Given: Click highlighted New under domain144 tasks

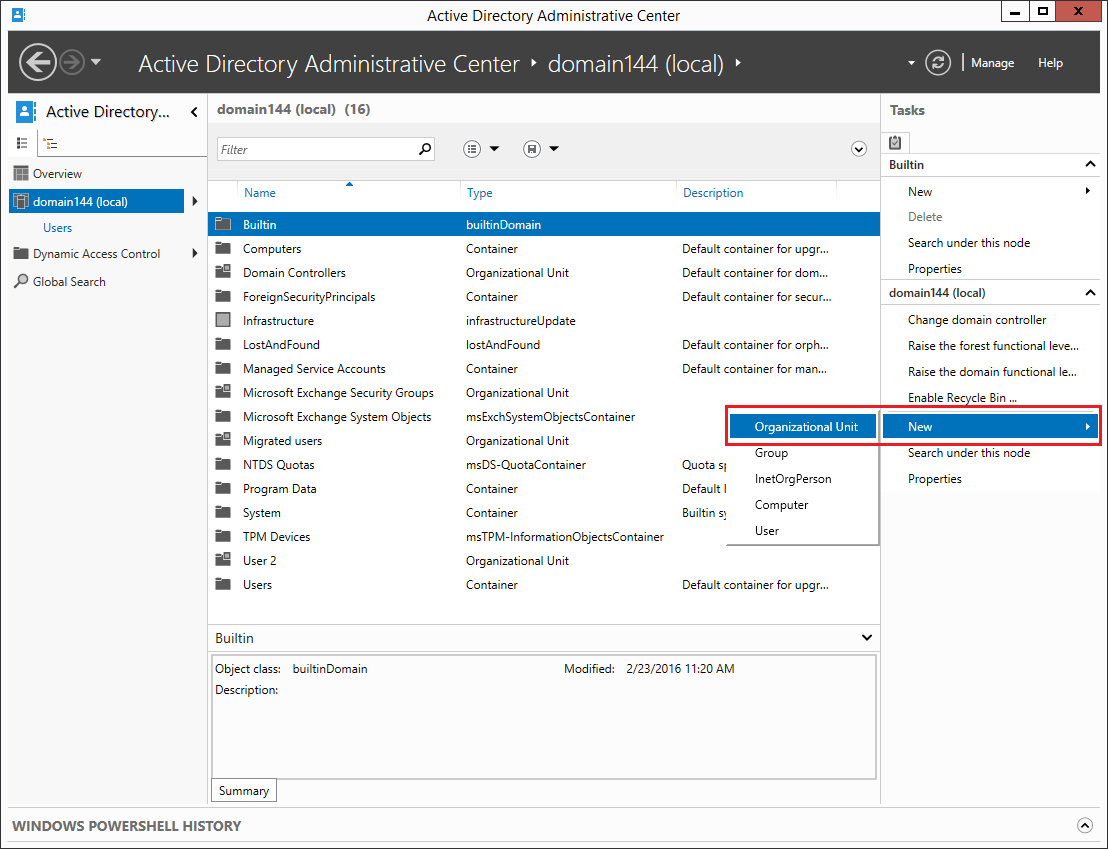Looking at the screenshot, I should click(x=990, y=426).
